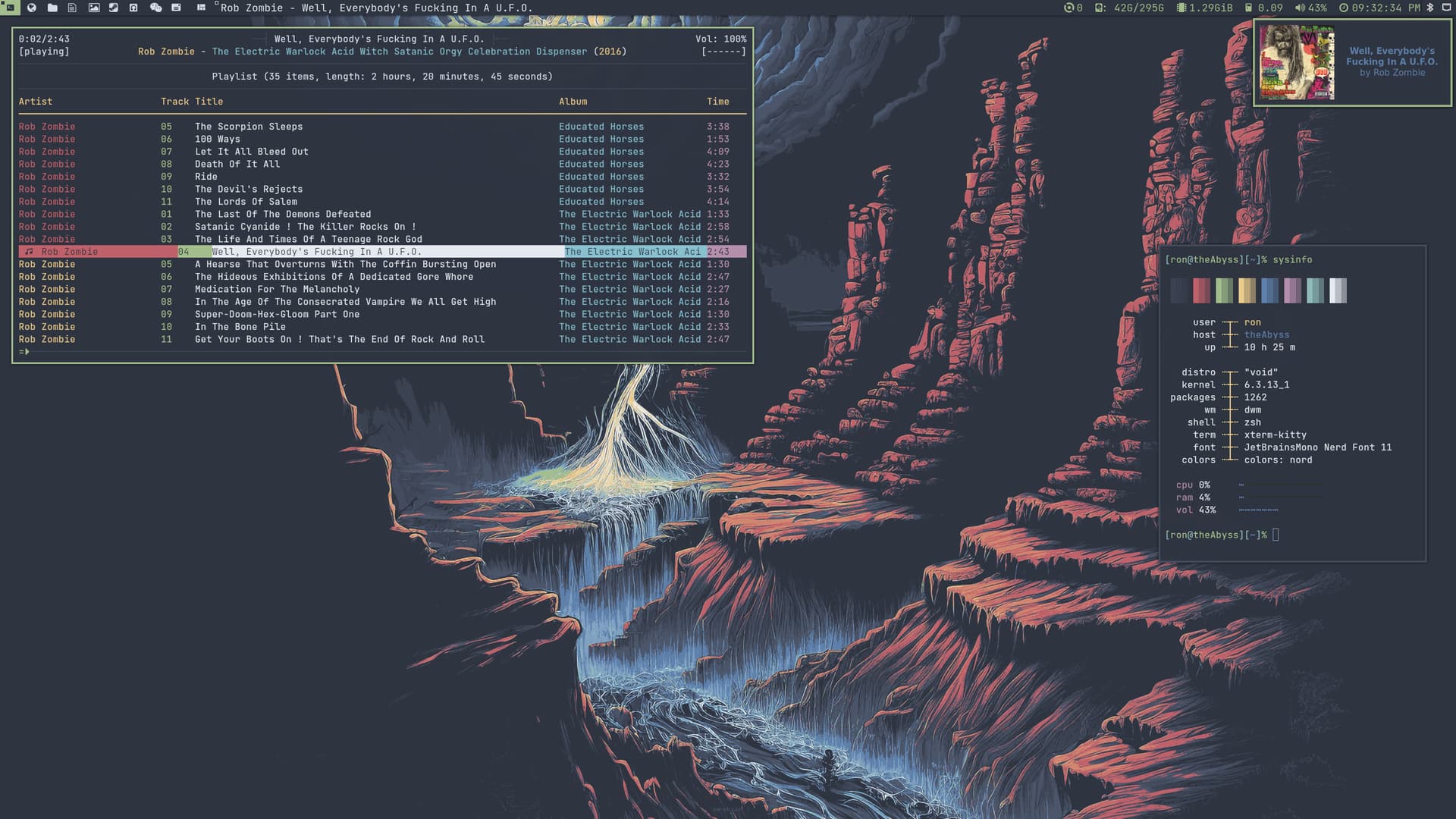Click the 42G/295G disk usage text
1456x819 pixels.
point(1138,8)
